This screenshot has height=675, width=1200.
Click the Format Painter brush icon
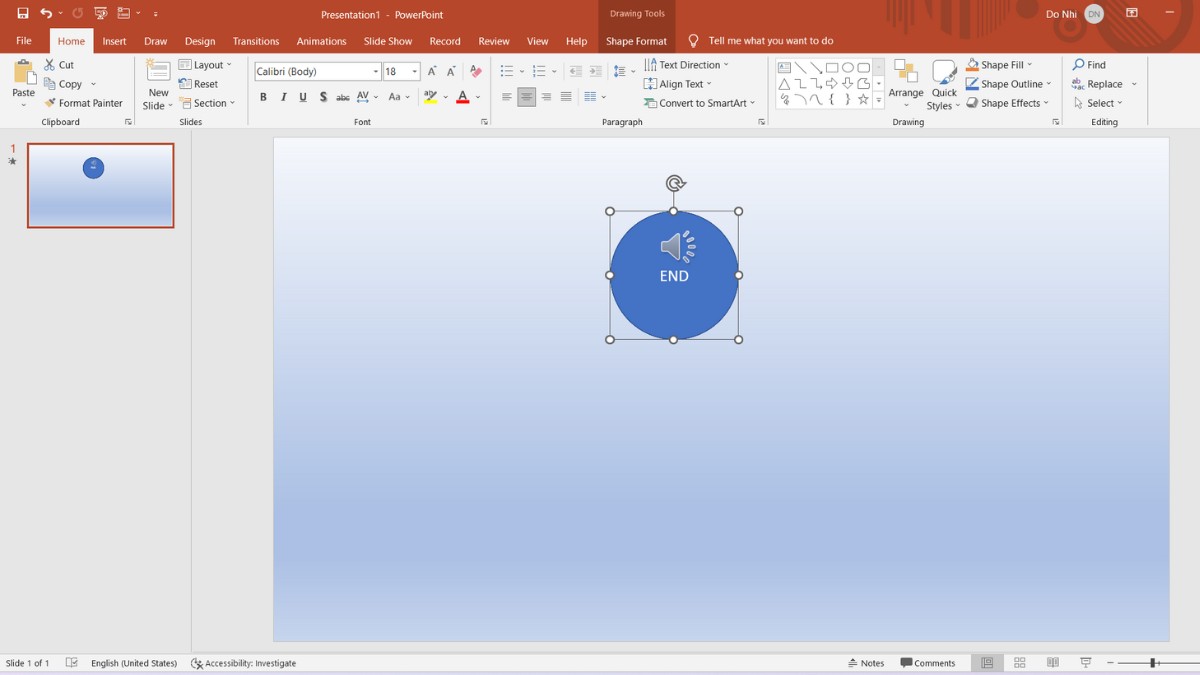click(x=50, y=103)
